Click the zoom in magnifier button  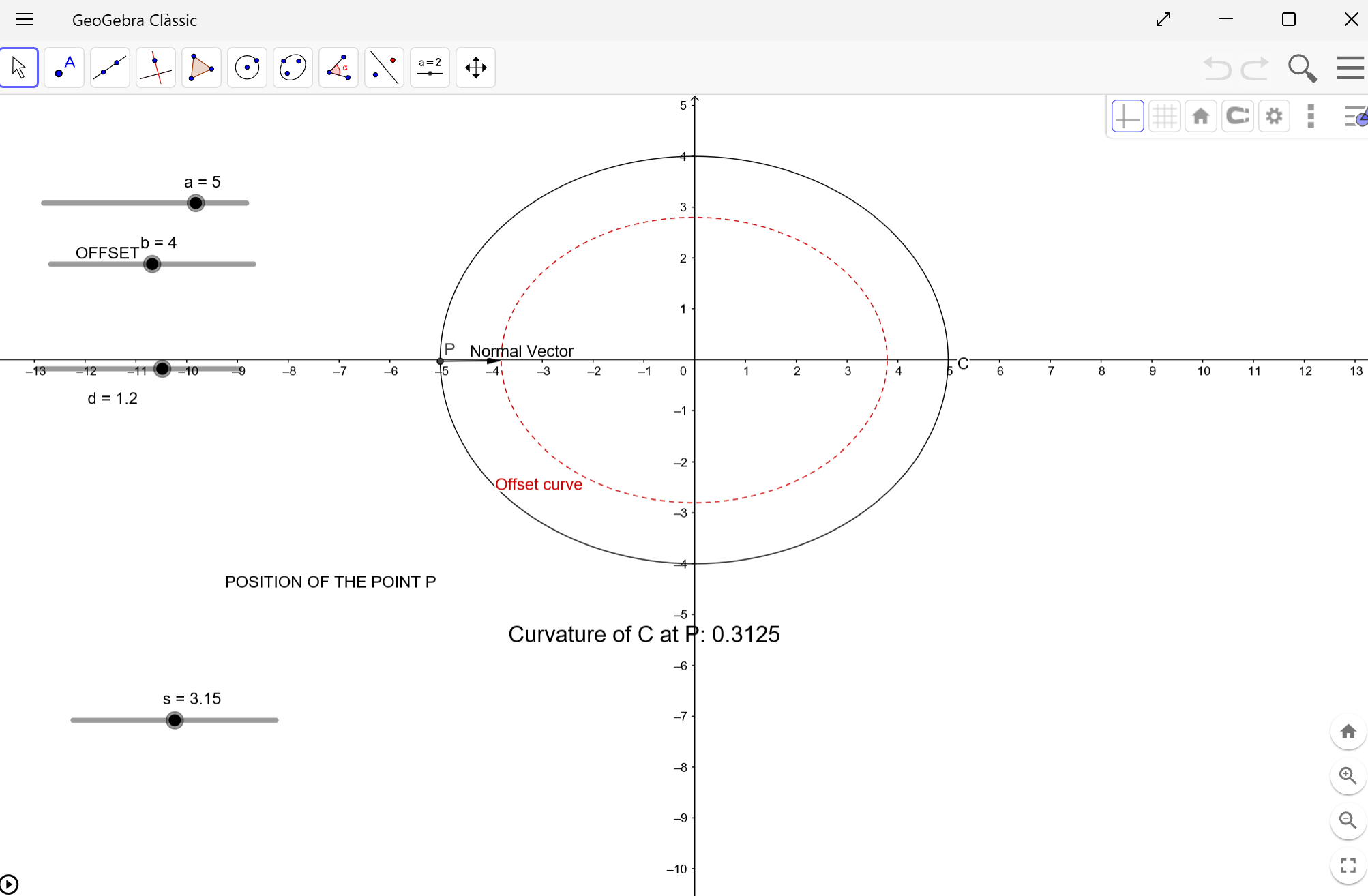(1348, 776)
